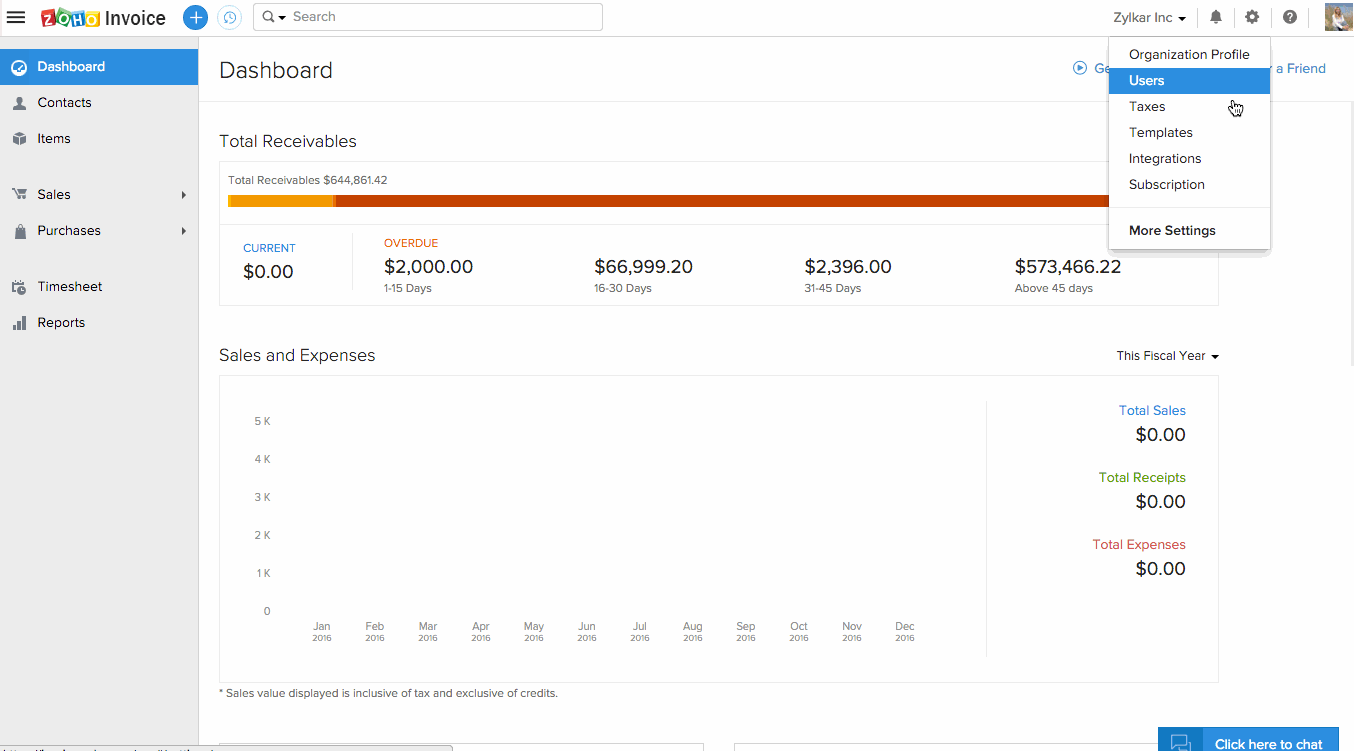
Task: Open the notifications bell icon
Action: [1216, 17]
